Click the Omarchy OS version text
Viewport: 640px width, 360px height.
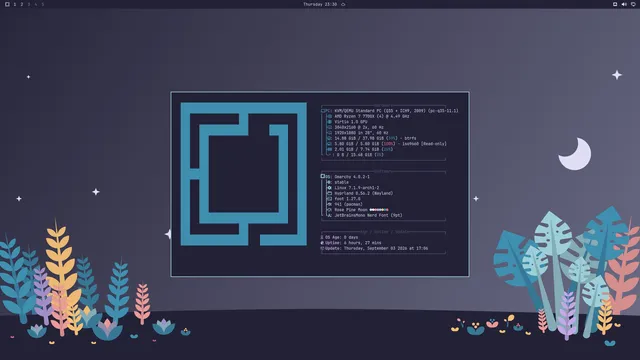coord(352,177)
